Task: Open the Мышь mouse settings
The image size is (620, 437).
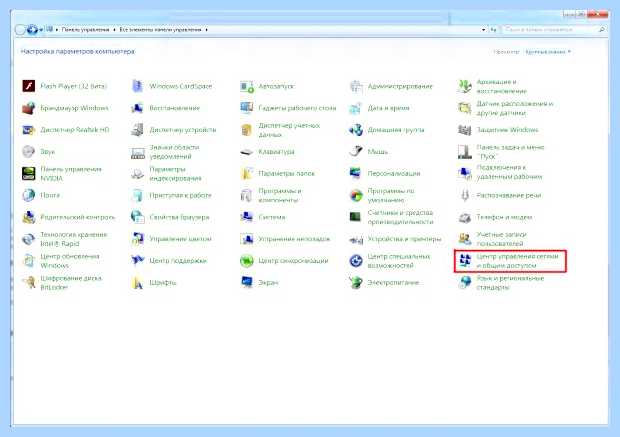Action: click(x=369, y=151)
